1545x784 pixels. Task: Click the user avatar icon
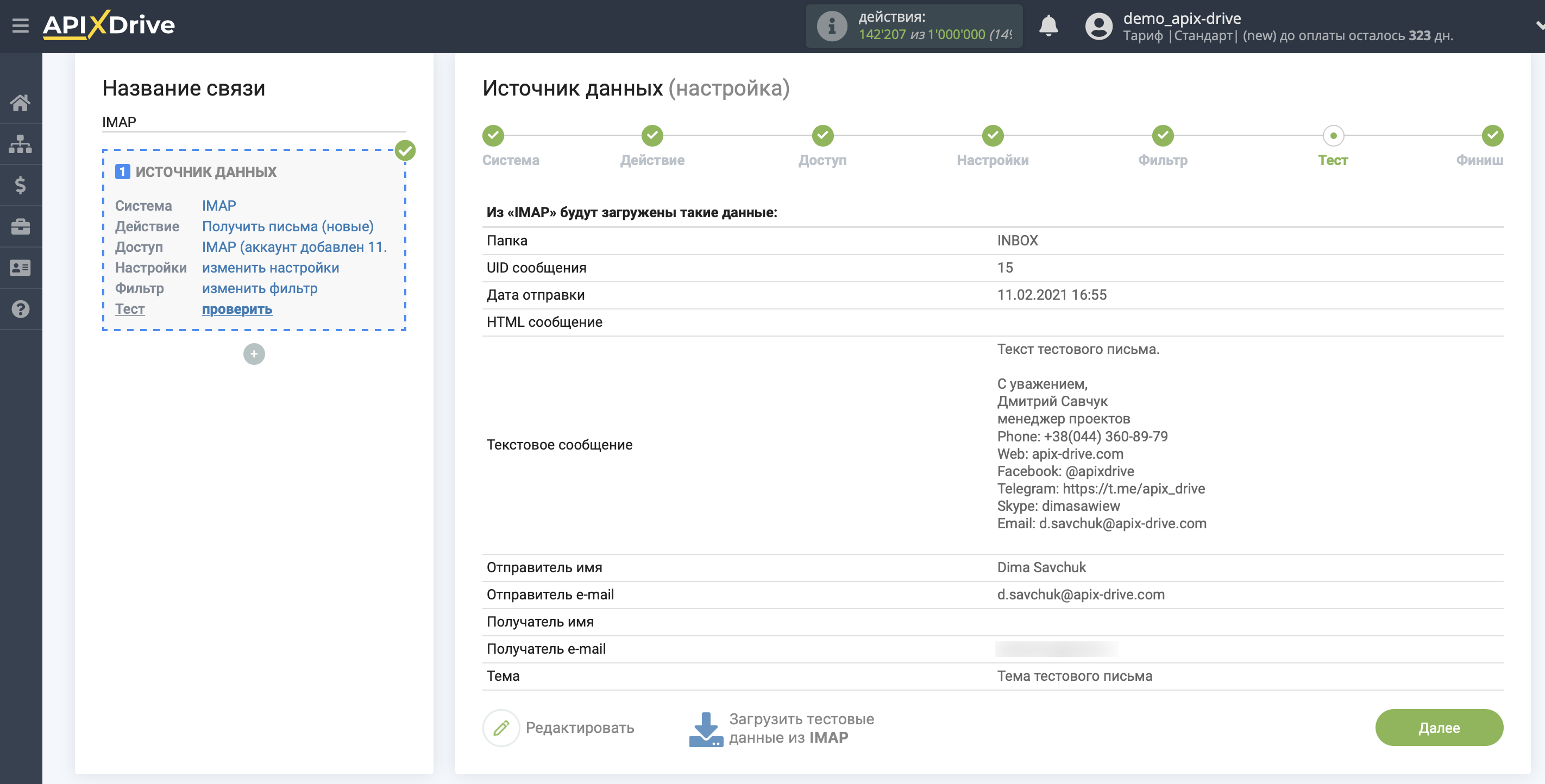click(x=1098, y=26)
